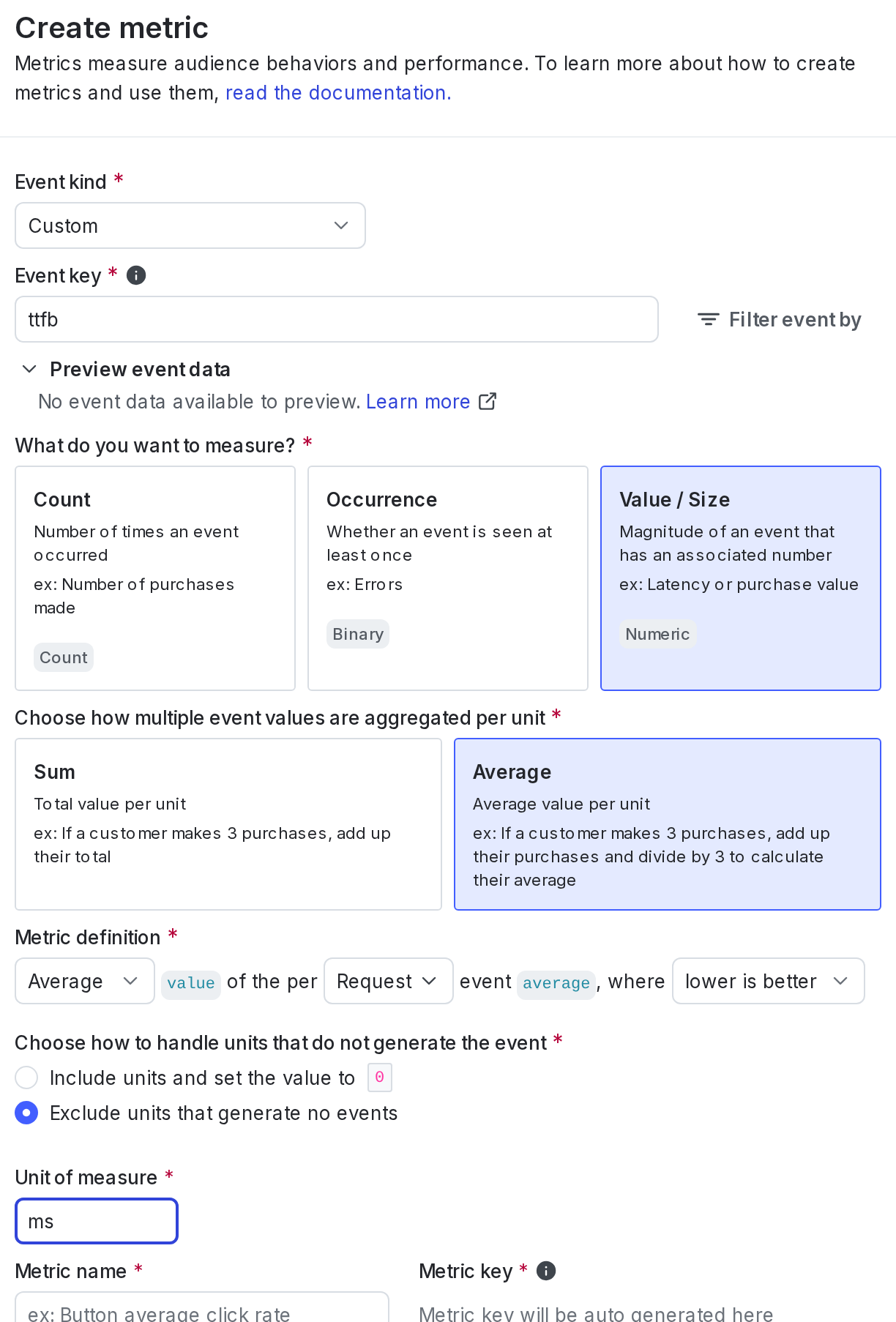Viewport: 896px width, 1322px height.
Task: Select the Sum aggregation card
Action: point(228,824)
